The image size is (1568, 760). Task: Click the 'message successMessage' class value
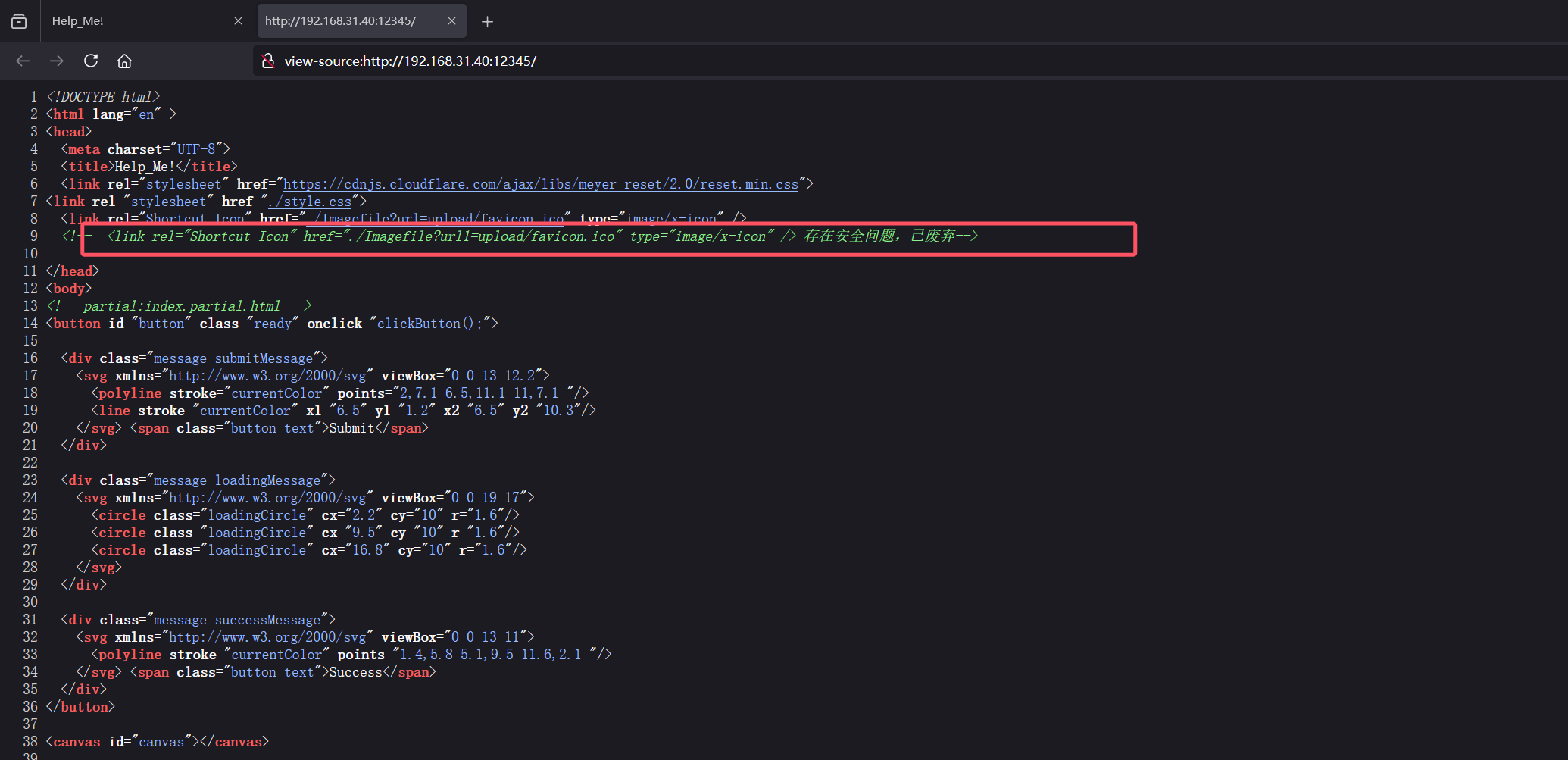[x=237, y=620]
